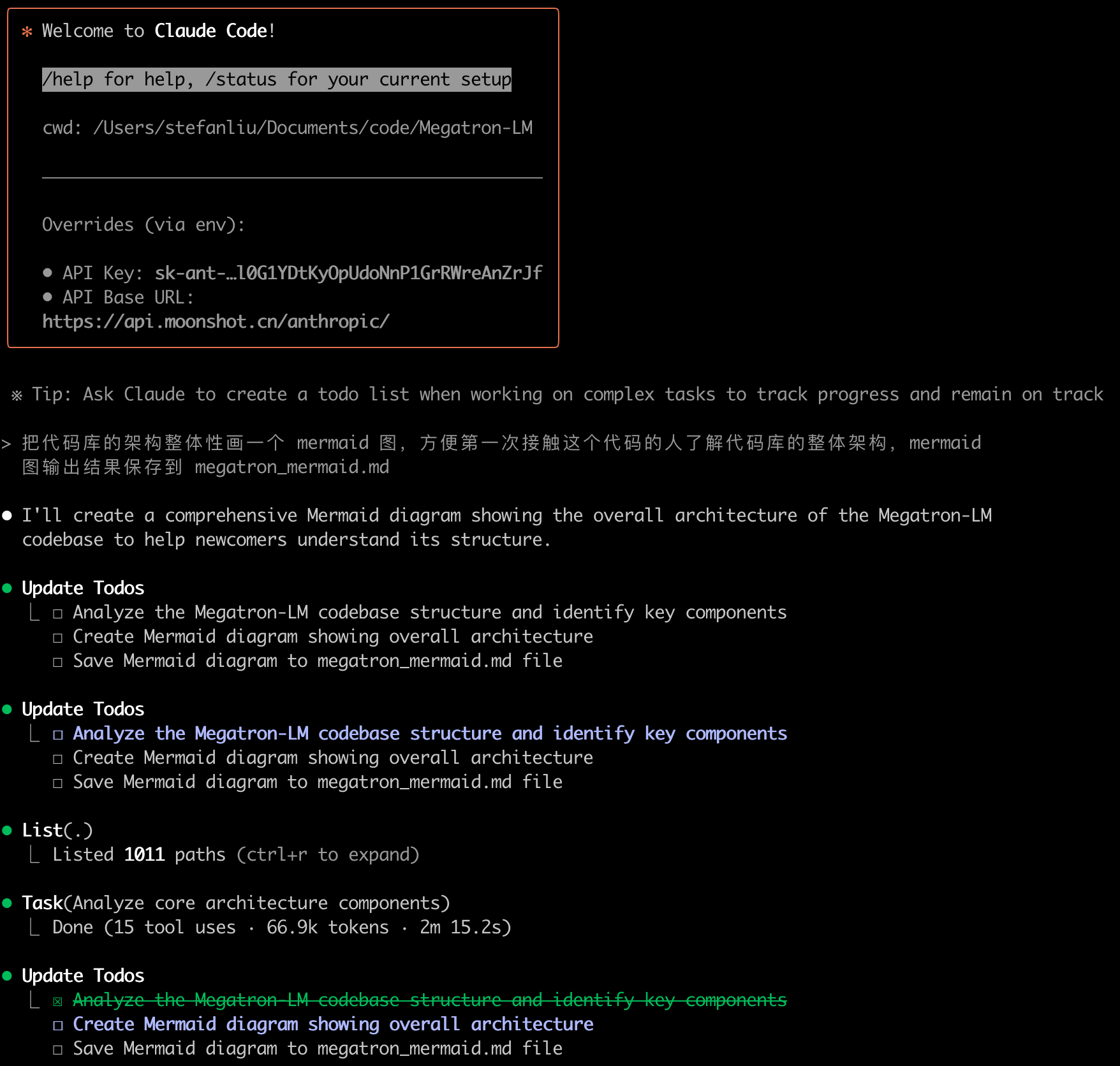The width and height of the screenshot is (1120, 1066).
Task: Click the highlighted /help for help line
Action: tap(277, 80)
